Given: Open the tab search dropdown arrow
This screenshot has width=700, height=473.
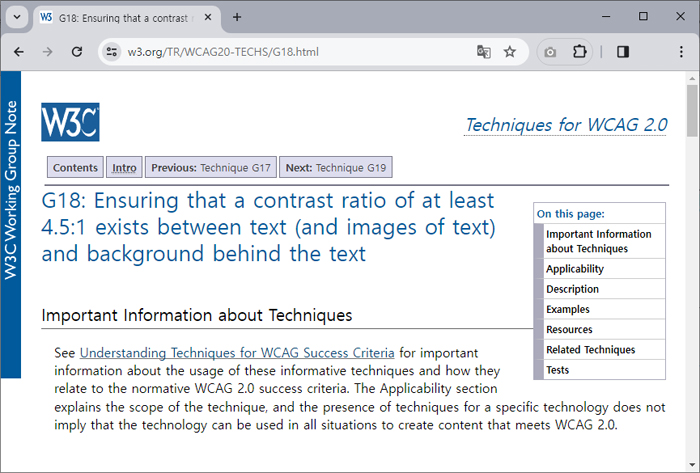Looking at the screenshot, I should click(x=17, y=17).
